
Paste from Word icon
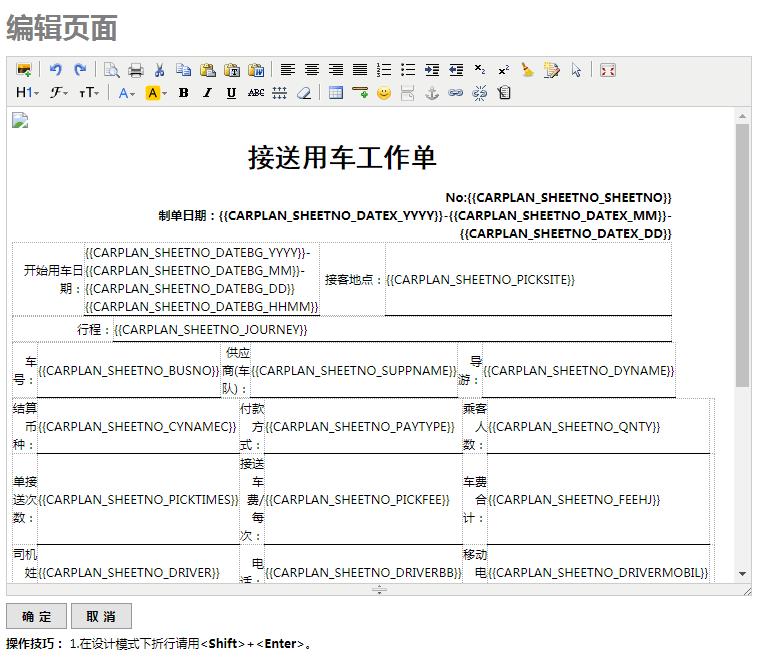256,70
